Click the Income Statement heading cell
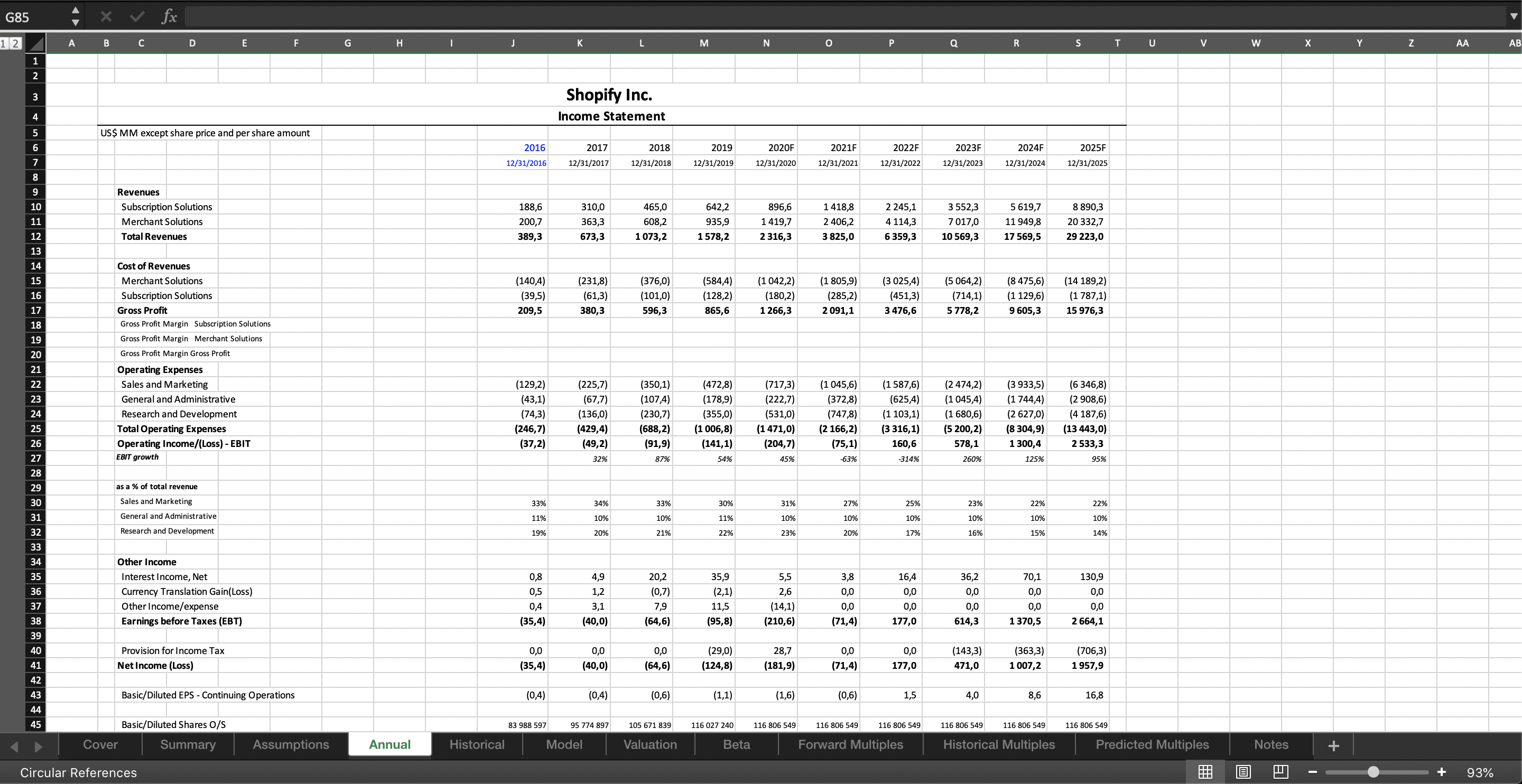 pyautogui.click(x=611, y=116)
